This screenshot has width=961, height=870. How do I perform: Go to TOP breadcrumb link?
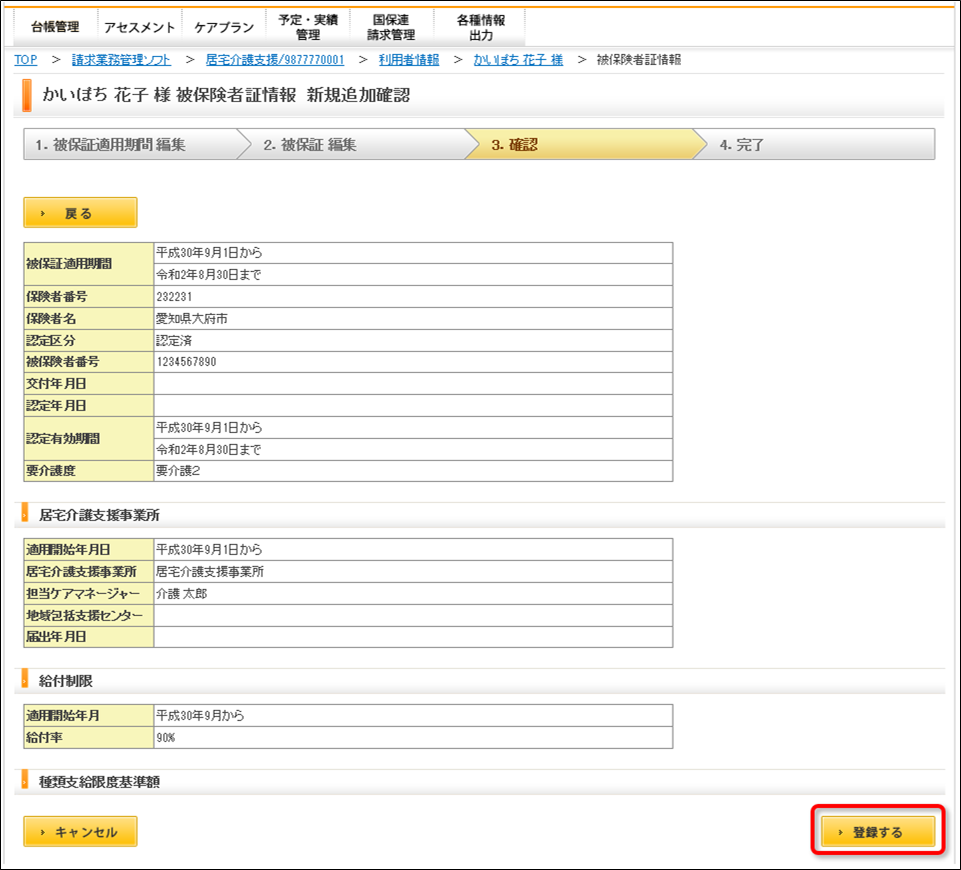coord(26,59)
